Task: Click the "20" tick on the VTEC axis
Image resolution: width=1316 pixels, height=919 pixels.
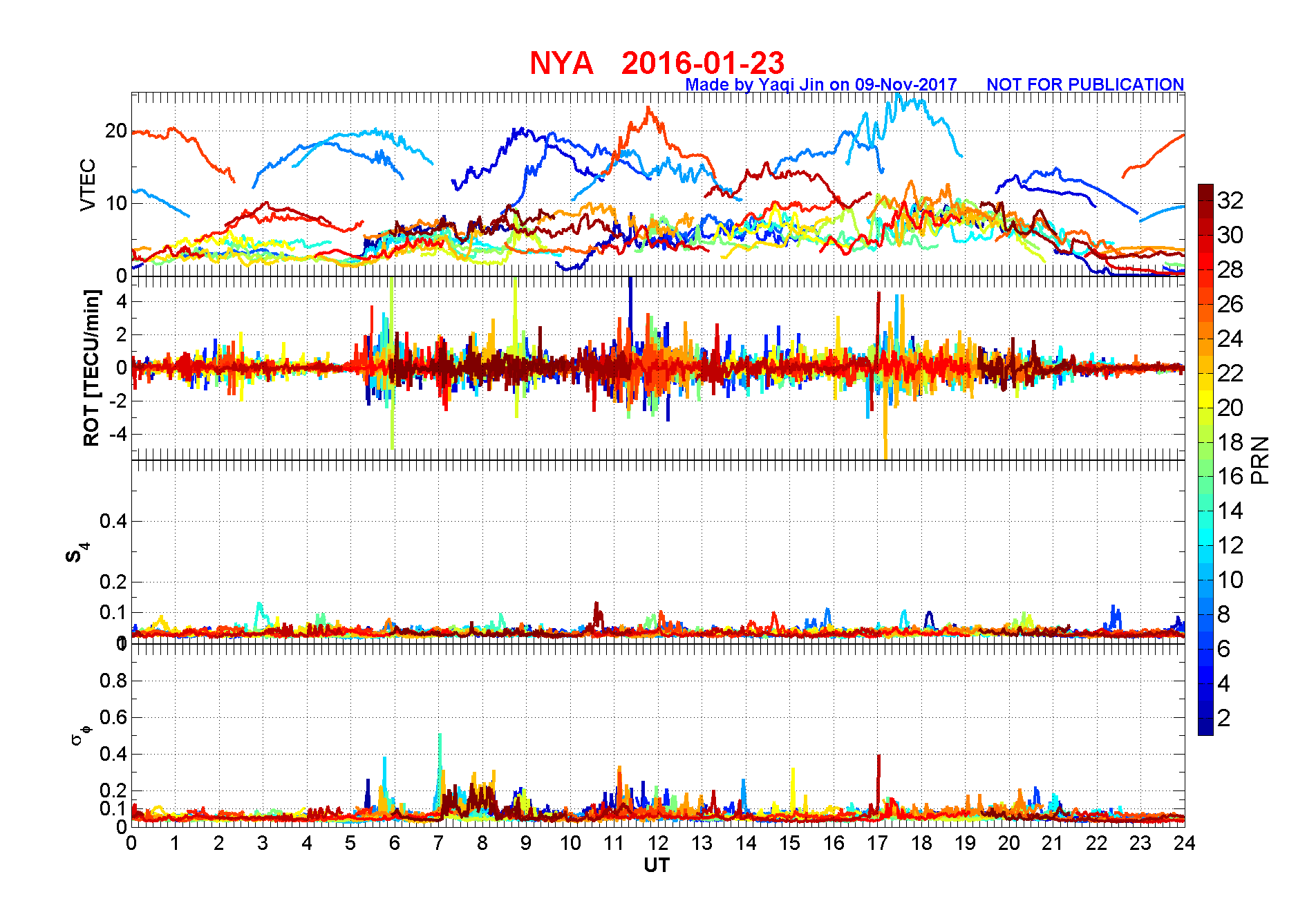Action: point(116,131)
